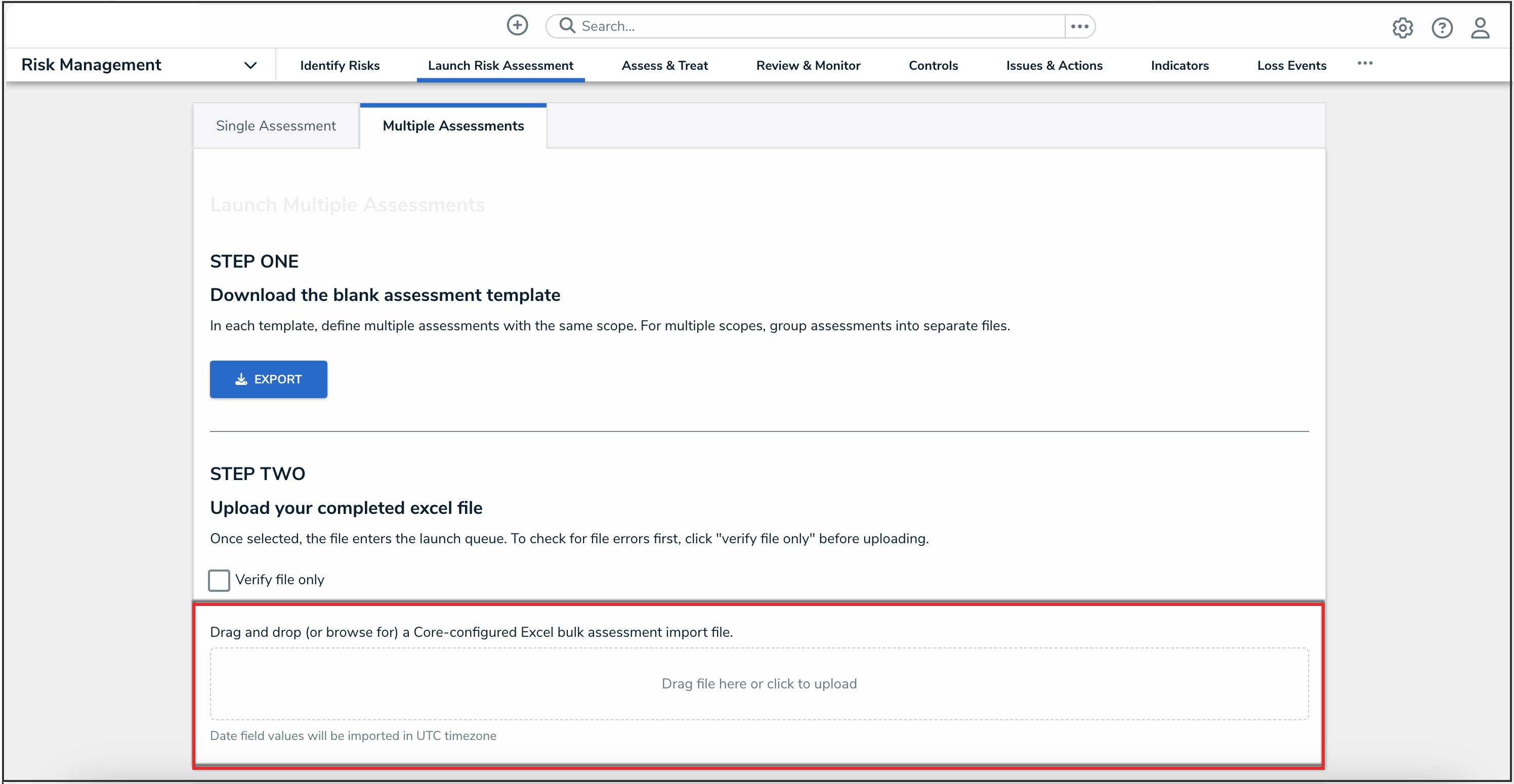Show more navigation tabs ellipsis
This screenshot has width=1514, height=784.
pyautogui.click(x=1365, y=63)
